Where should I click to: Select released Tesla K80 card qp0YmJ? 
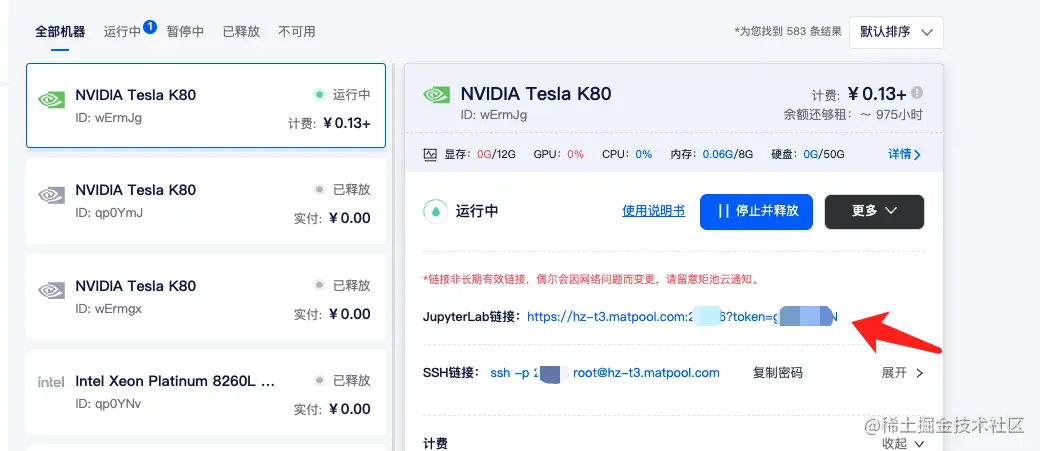206,201
